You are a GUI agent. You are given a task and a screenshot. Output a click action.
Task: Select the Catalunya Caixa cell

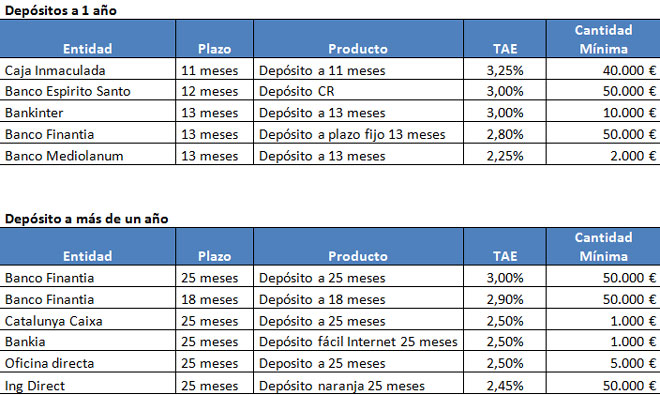coord(88,320)
